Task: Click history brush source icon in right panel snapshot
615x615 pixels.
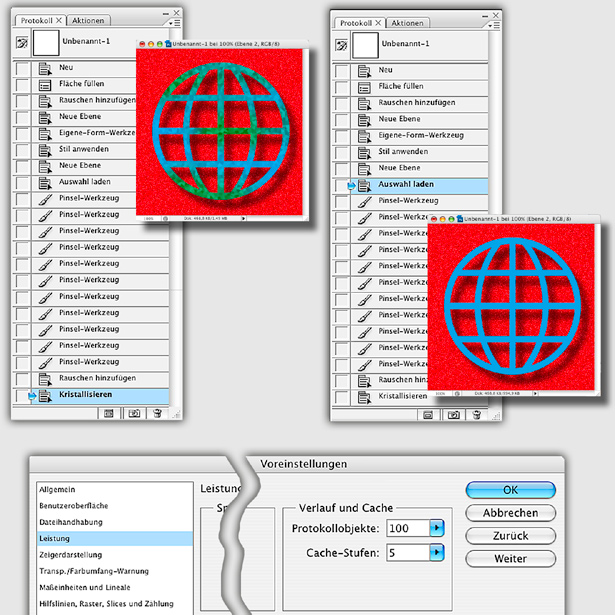Action: point(341,45)
